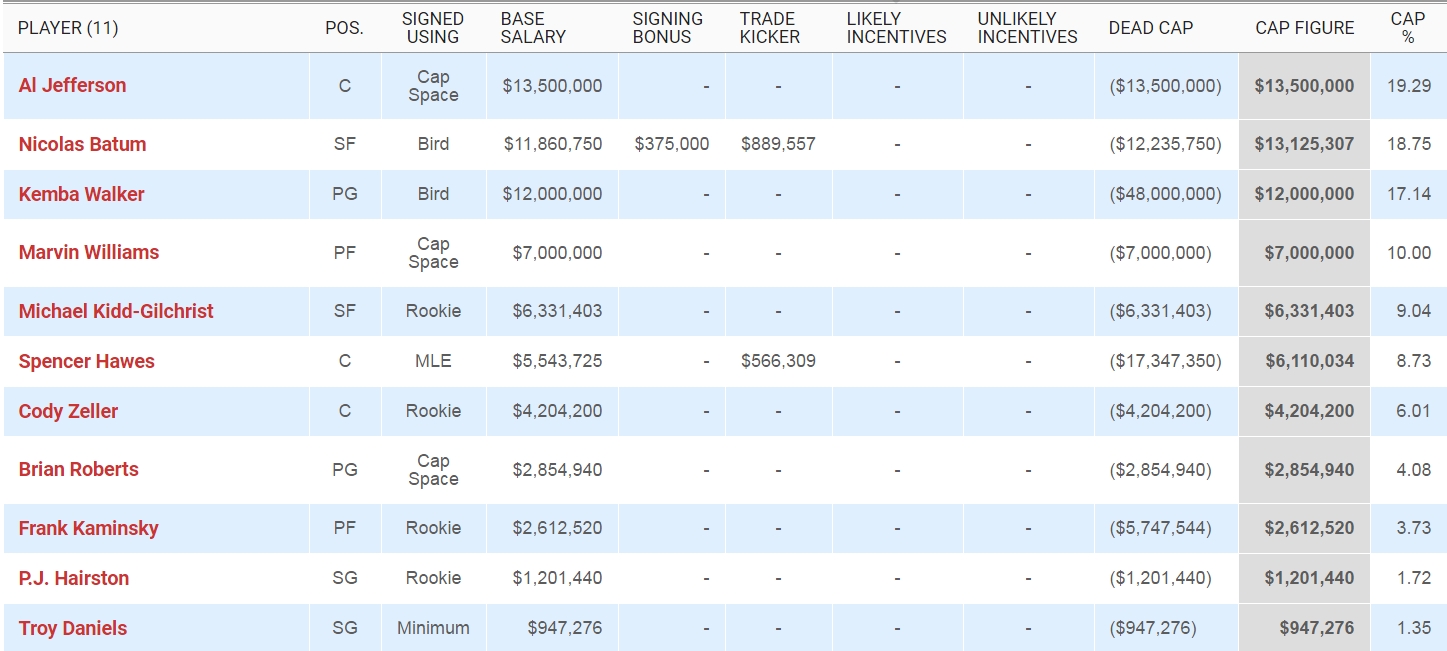Screen dimensions: 1447x651
Task: Sort by the UNLIKELY INCENTIVES header
Action: [1028, 28]
